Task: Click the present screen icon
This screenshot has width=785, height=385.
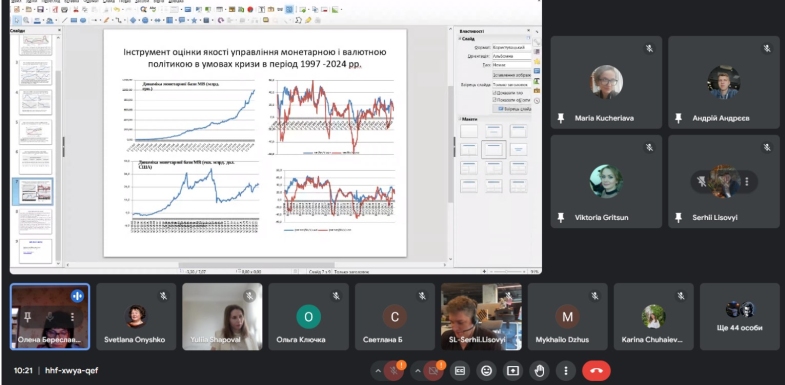Action: [513, 371]
